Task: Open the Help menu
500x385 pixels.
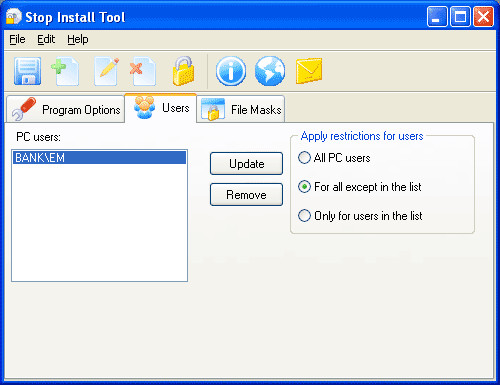Action: click(x=78, y=39)
